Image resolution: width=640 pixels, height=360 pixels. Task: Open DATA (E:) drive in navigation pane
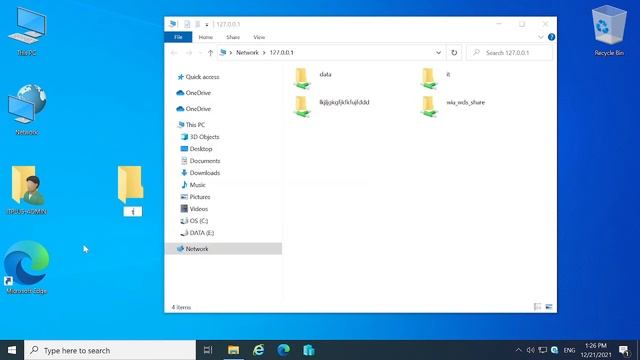point(197,233)
